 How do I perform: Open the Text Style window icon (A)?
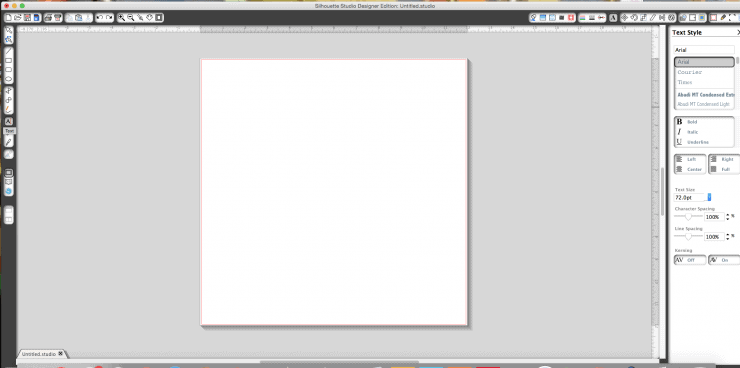tap(613, 17)
